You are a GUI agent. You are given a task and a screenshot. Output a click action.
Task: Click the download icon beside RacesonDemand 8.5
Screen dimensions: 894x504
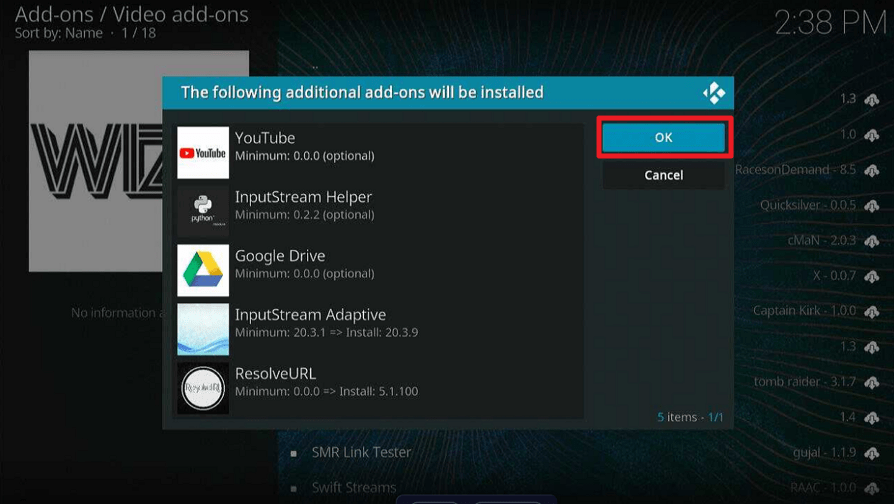[872, 170]
